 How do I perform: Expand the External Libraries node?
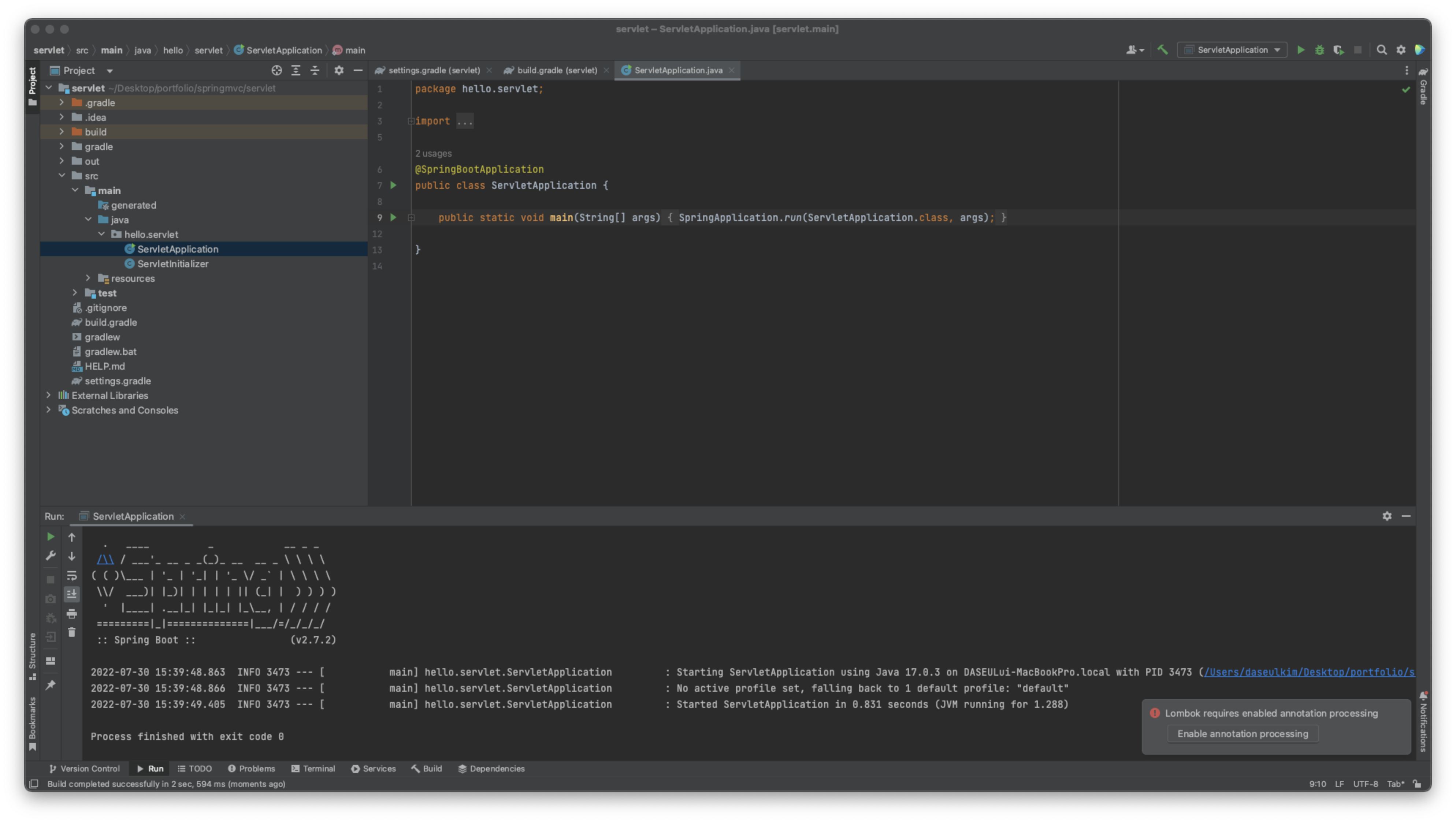tap(49, 396)
